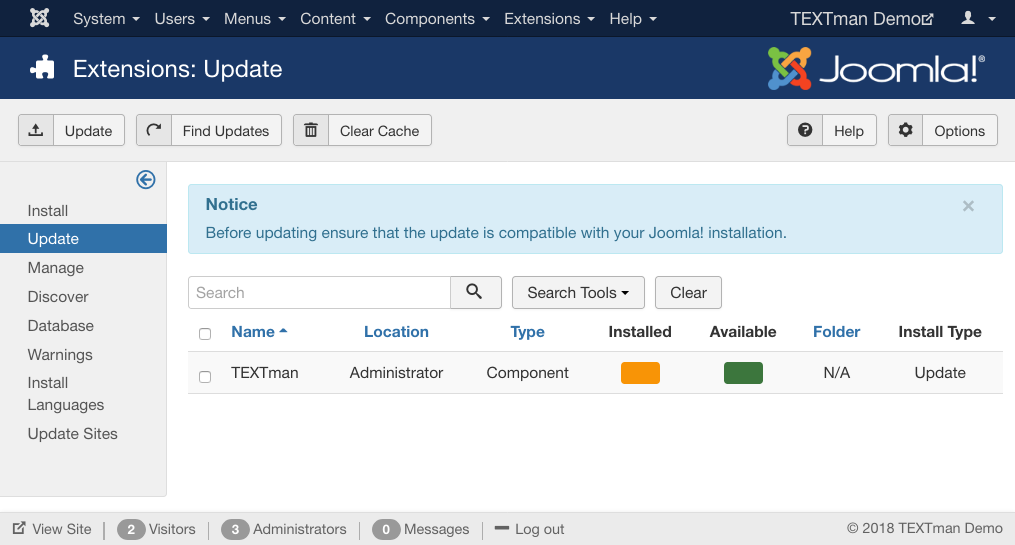Image resolution: width=1015 pixels, height=545 pixels.
Task: Click the Administrator location cell
Action: (396, 373)
